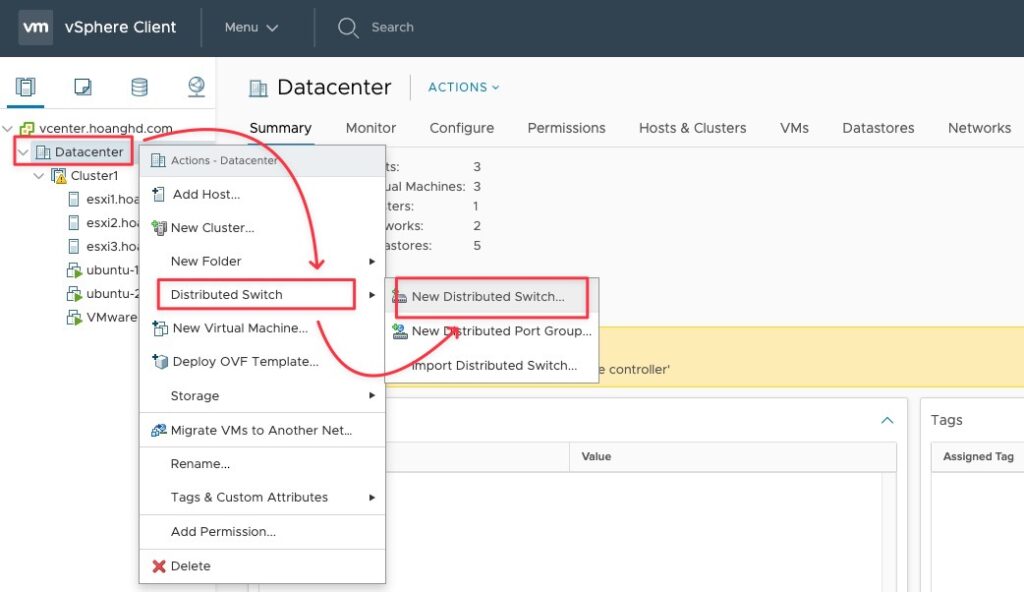The height and width of the screenshot is (592, 1024).
Task: Click the Add Host icon
Action: click(x=158, y=194)
